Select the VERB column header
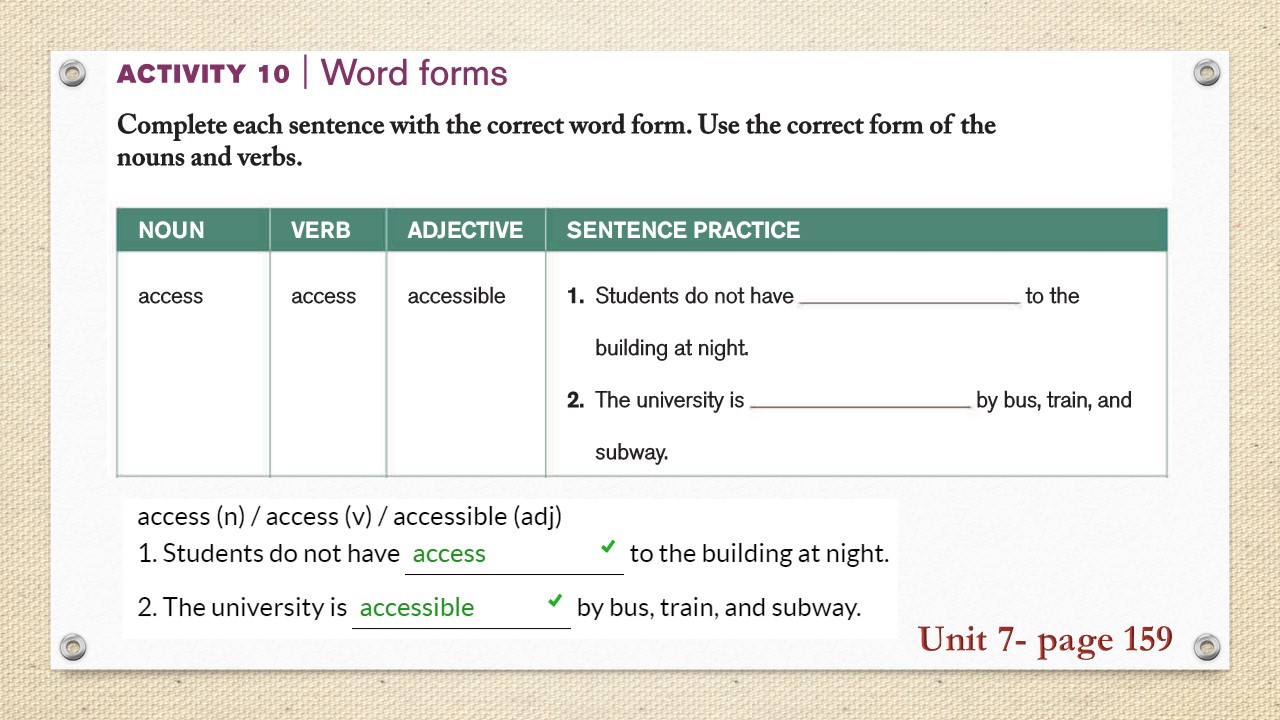Screen dimensions: 1280x720 (322, 230)
